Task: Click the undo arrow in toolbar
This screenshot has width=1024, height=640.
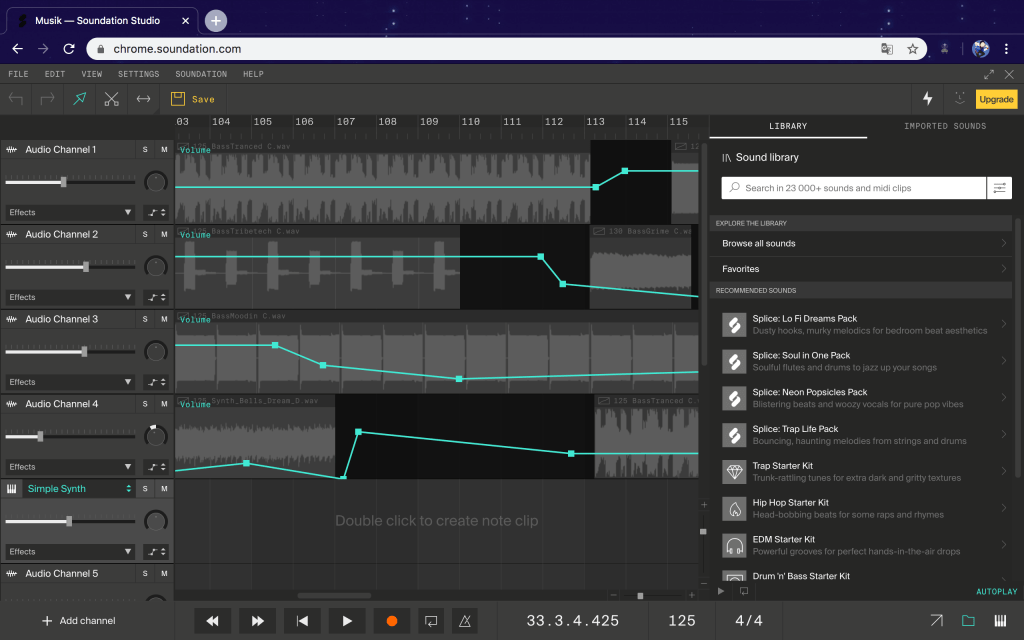Action: pos(16,99)
